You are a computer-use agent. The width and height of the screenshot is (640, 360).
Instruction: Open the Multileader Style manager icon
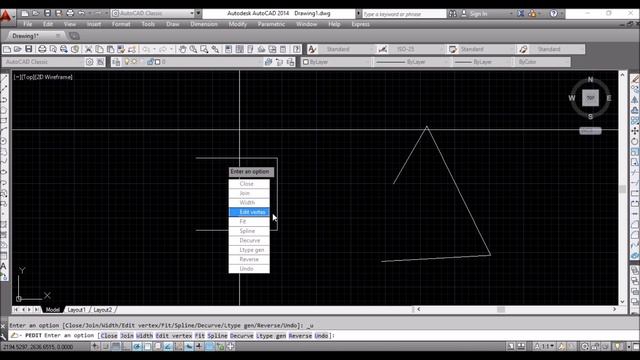pyautogui.click(x=523, y=49)
